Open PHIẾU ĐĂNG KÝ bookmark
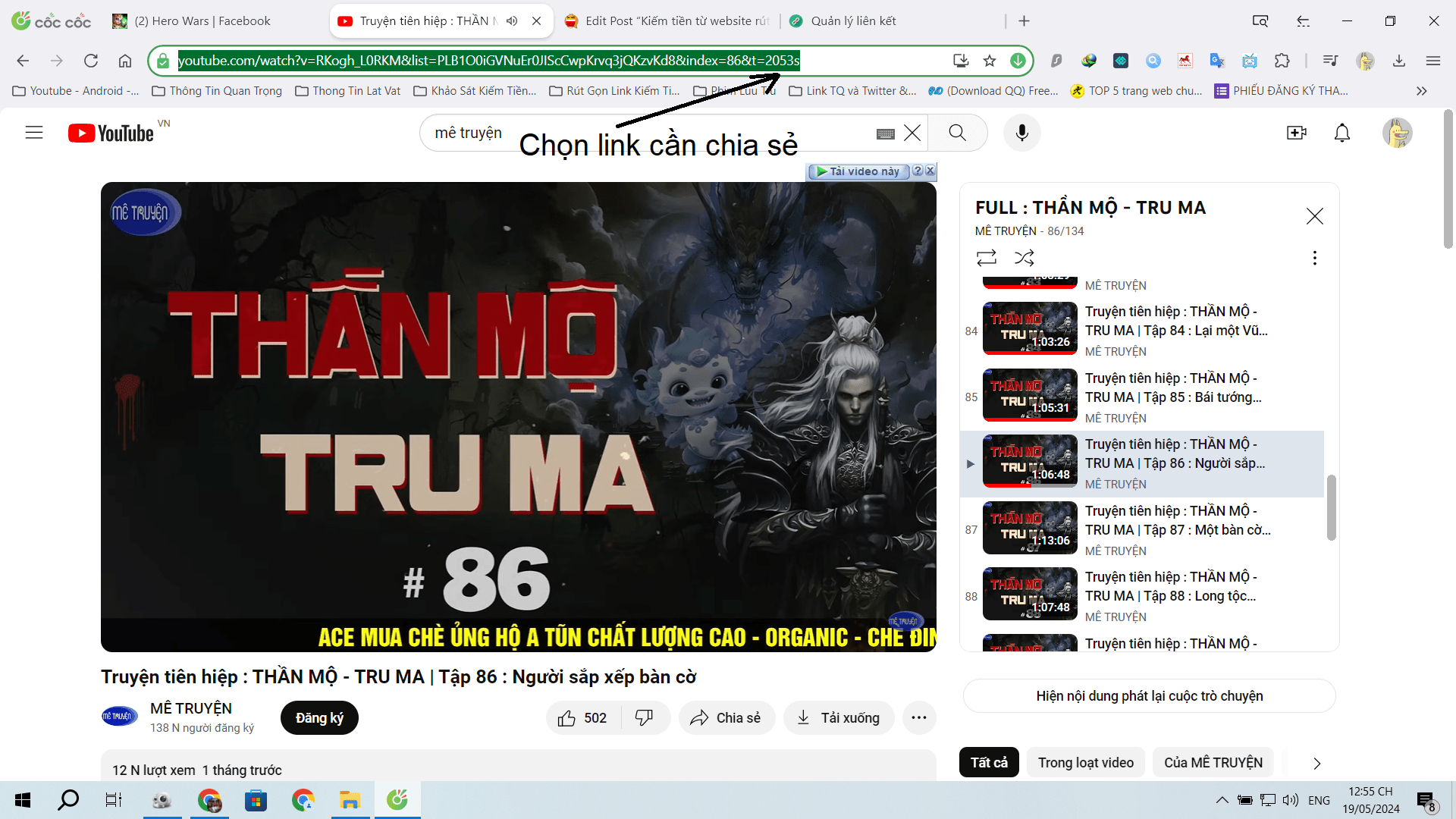1456x819 pixels. pyautogui.click(x=1282, y=91)
